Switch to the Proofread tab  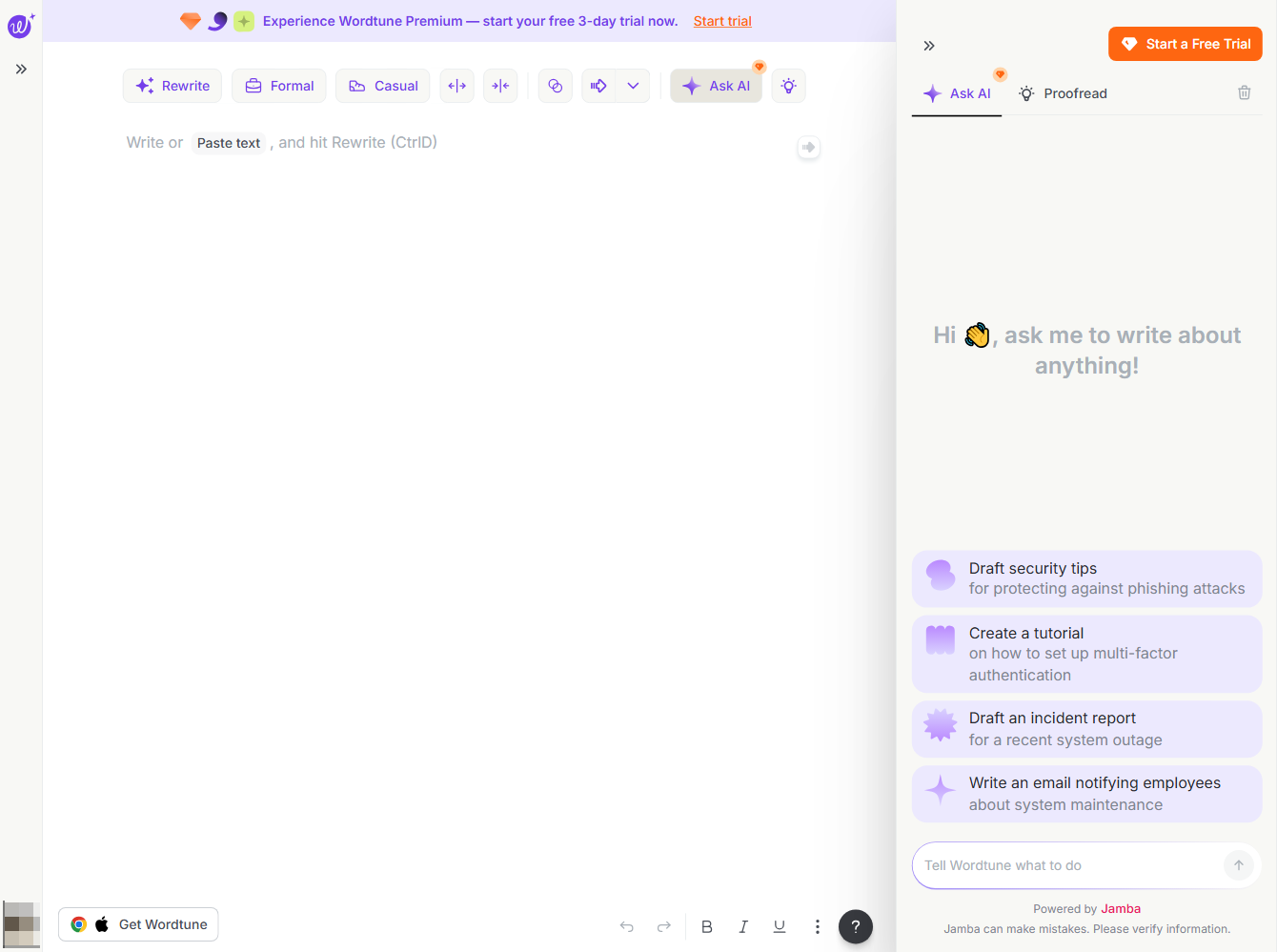[x=1063, y=93]
